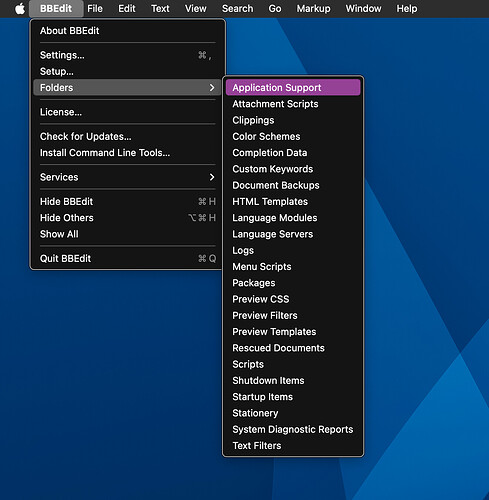Open the Text Filters folder
The width and height of the screenshot is (489, 500).
293,446
